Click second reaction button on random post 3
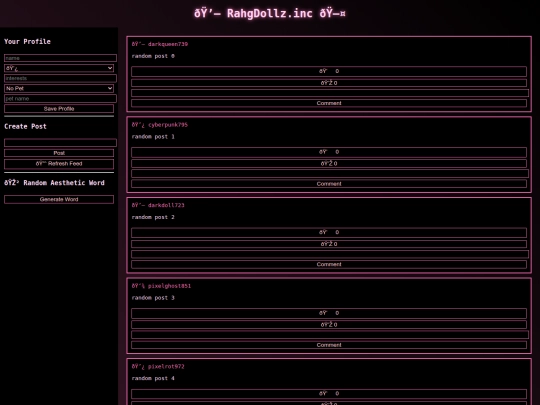 [329, 324]
